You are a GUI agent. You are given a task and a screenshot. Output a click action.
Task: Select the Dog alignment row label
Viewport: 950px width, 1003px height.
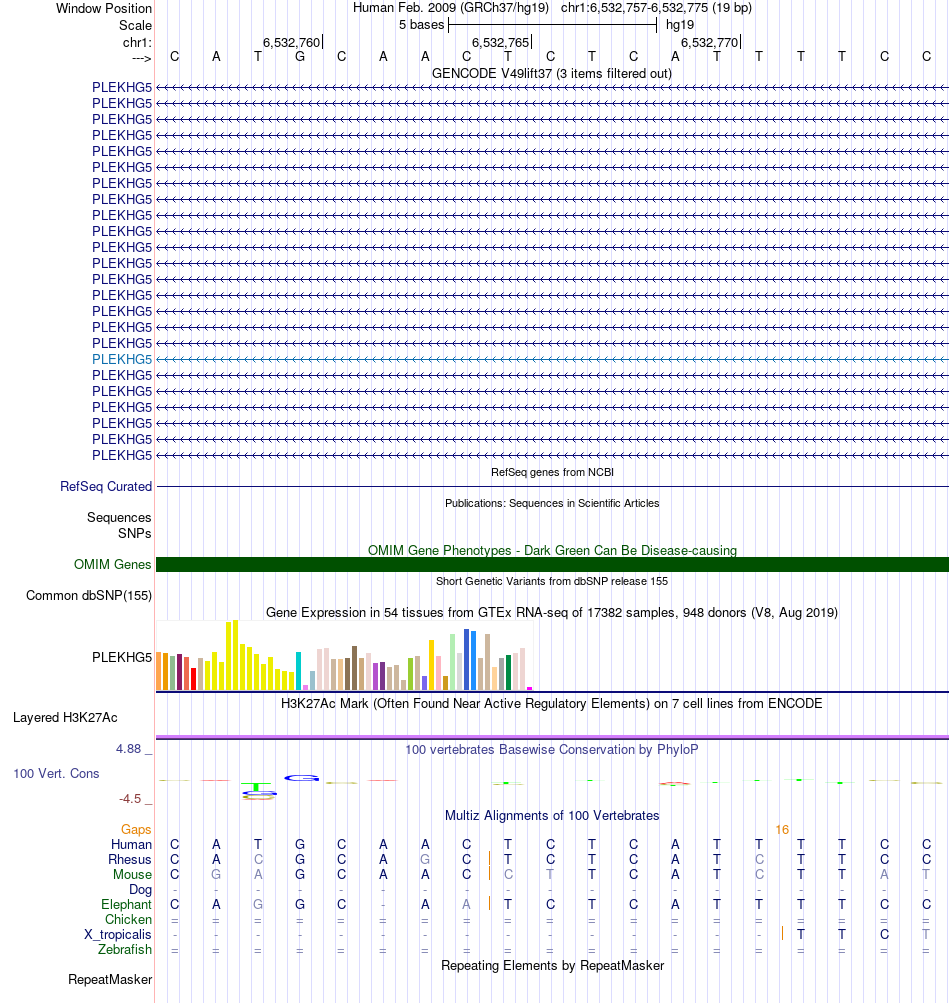140,890
